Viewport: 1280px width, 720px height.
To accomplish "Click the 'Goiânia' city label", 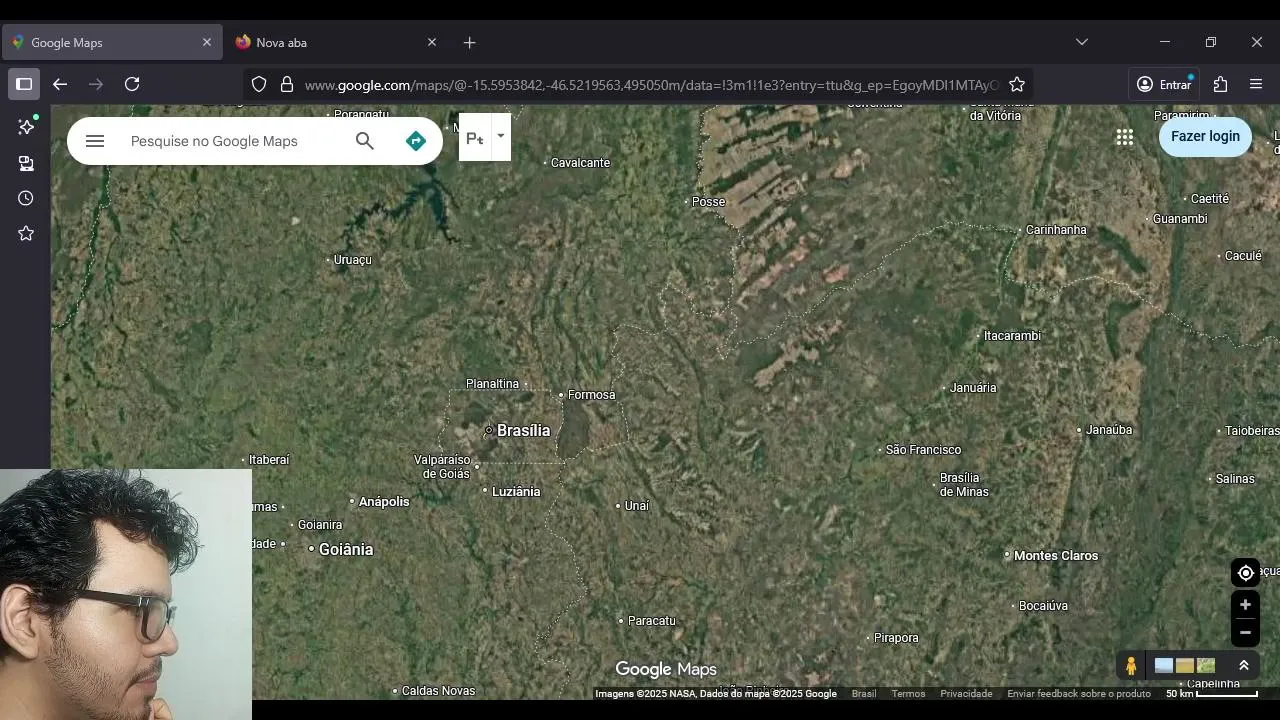I will click(346, 549).
